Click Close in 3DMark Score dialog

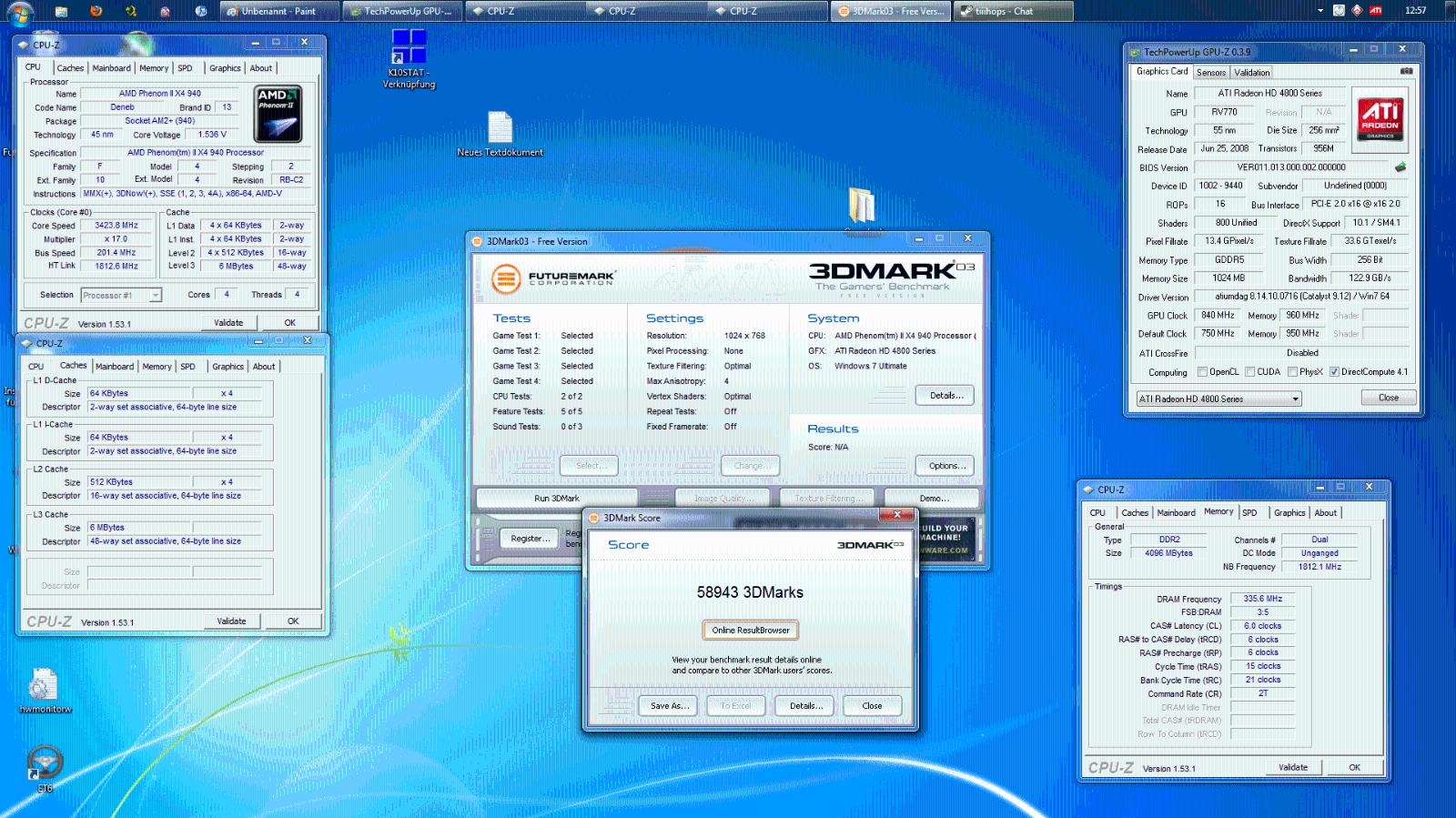click(x=872, y=706)
